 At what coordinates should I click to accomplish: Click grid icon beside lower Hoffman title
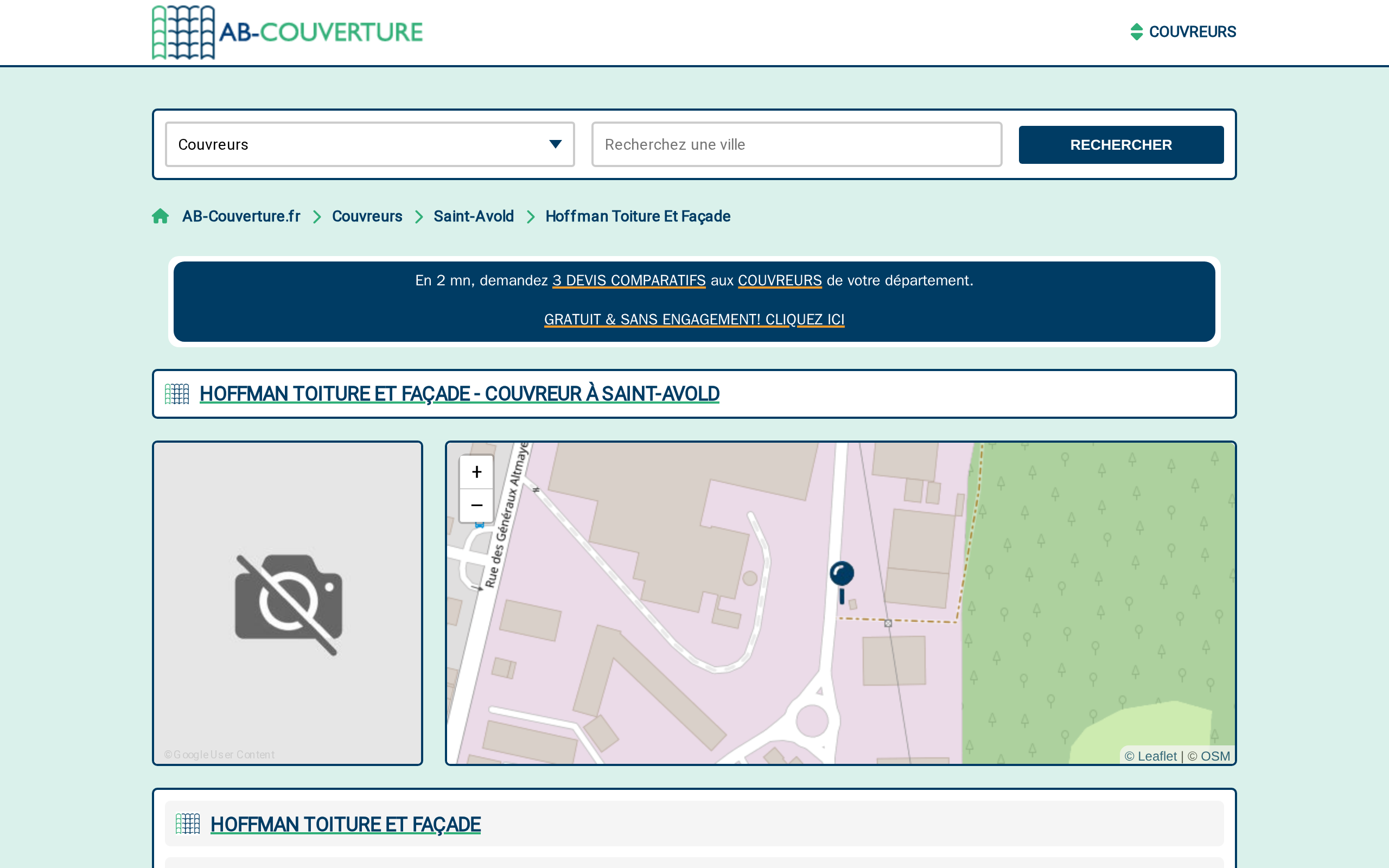pyautogui.click(x=188, y=825)
